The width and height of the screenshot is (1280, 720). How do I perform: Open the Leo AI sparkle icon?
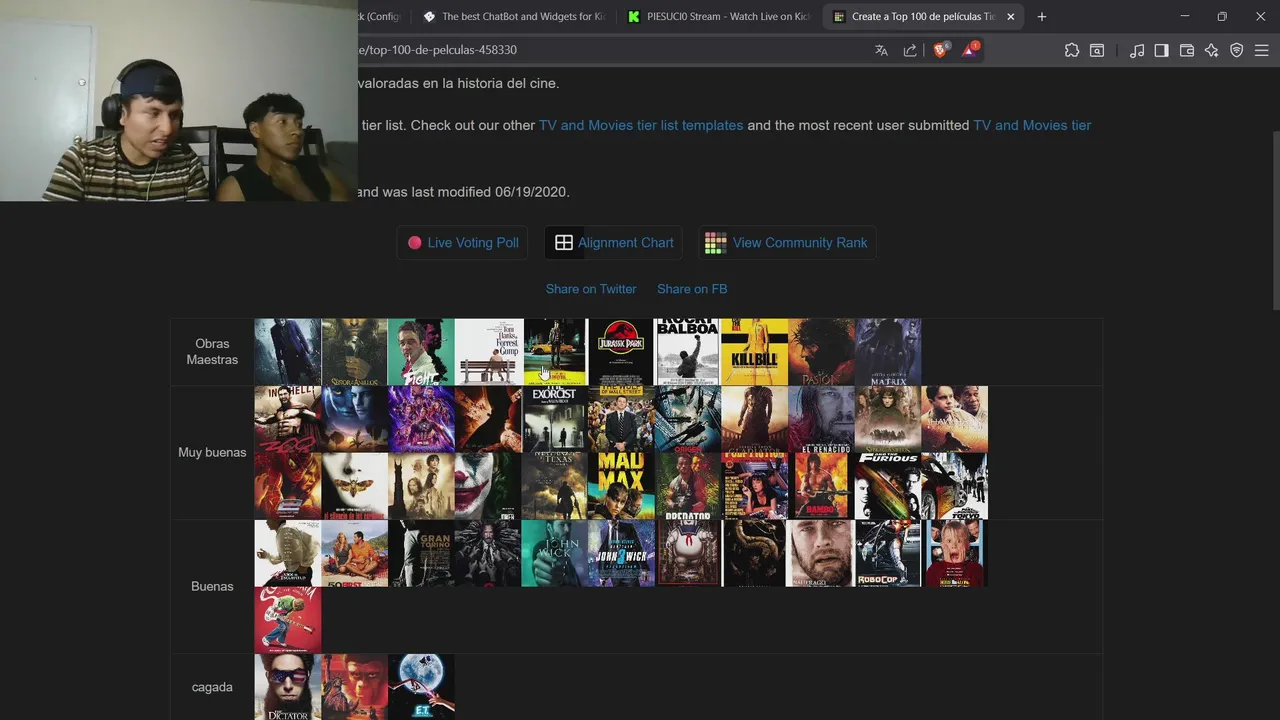tap(1212, 50)
